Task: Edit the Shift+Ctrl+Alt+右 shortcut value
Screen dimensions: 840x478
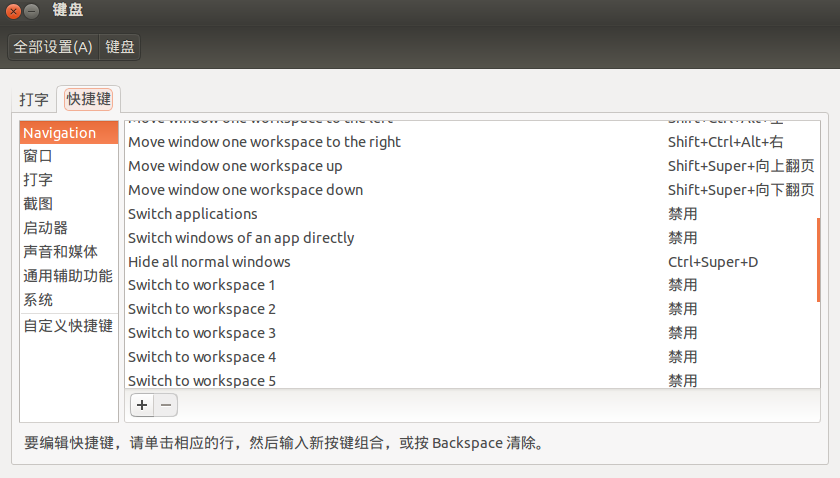Action: pyautogui.click(x=725, y=142)
